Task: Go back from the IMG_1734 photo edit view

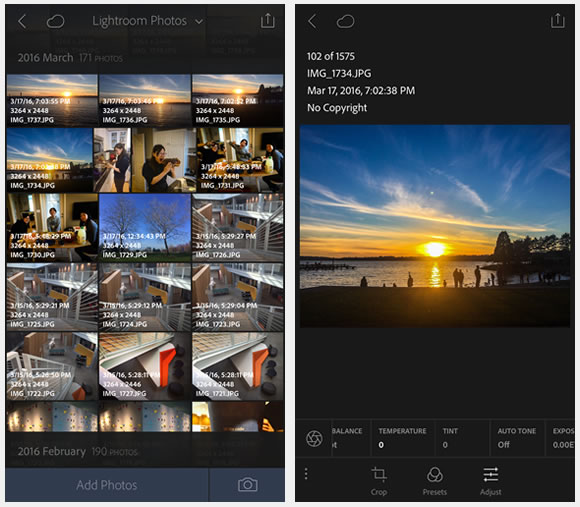Action: (x=313, y=21)
